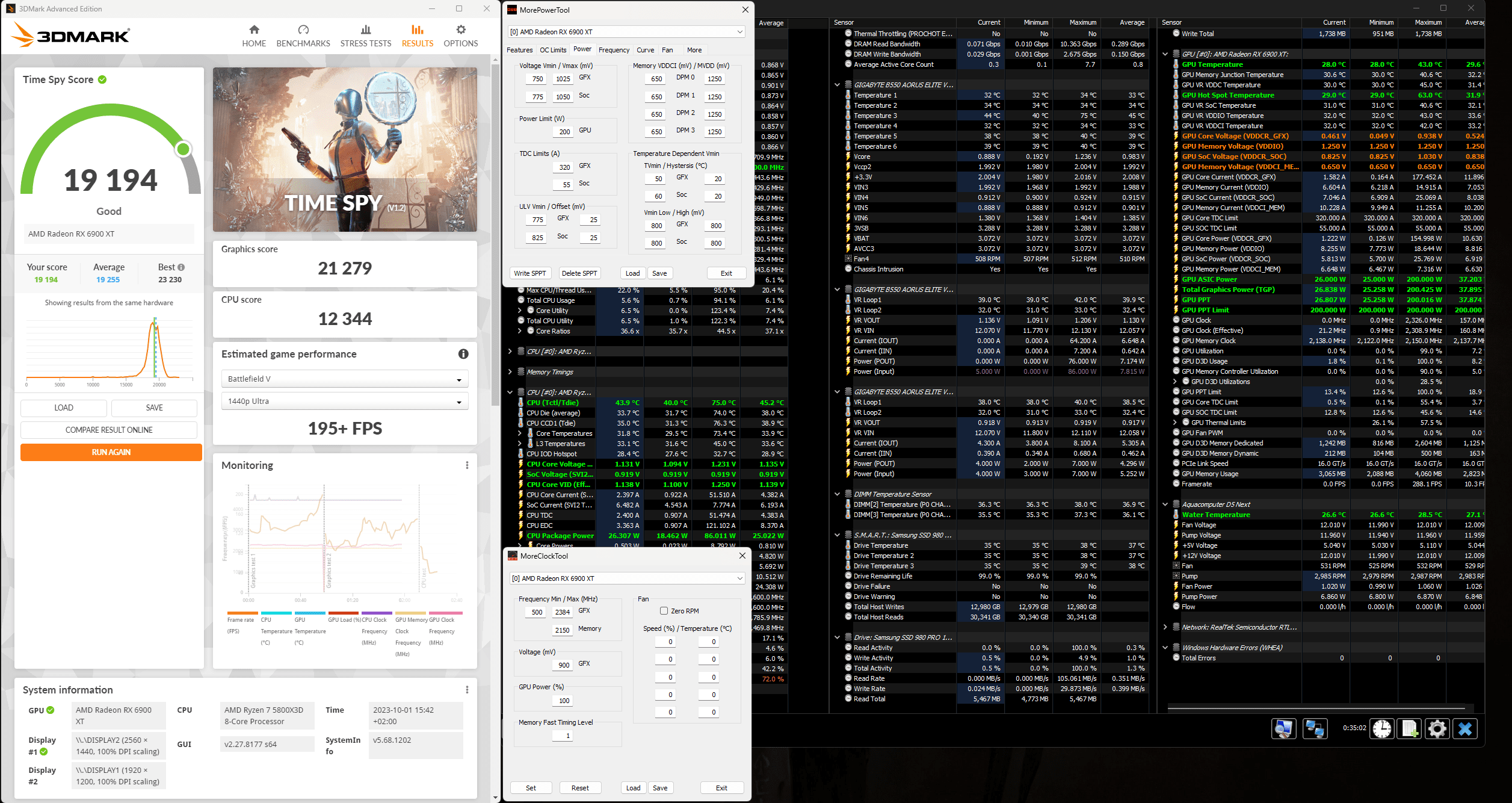Click HWiNFO network monitors icon
Image resolution: width=1512 pixels, height=803 pixels.
pyautogui.click(x=1315, y=729)
